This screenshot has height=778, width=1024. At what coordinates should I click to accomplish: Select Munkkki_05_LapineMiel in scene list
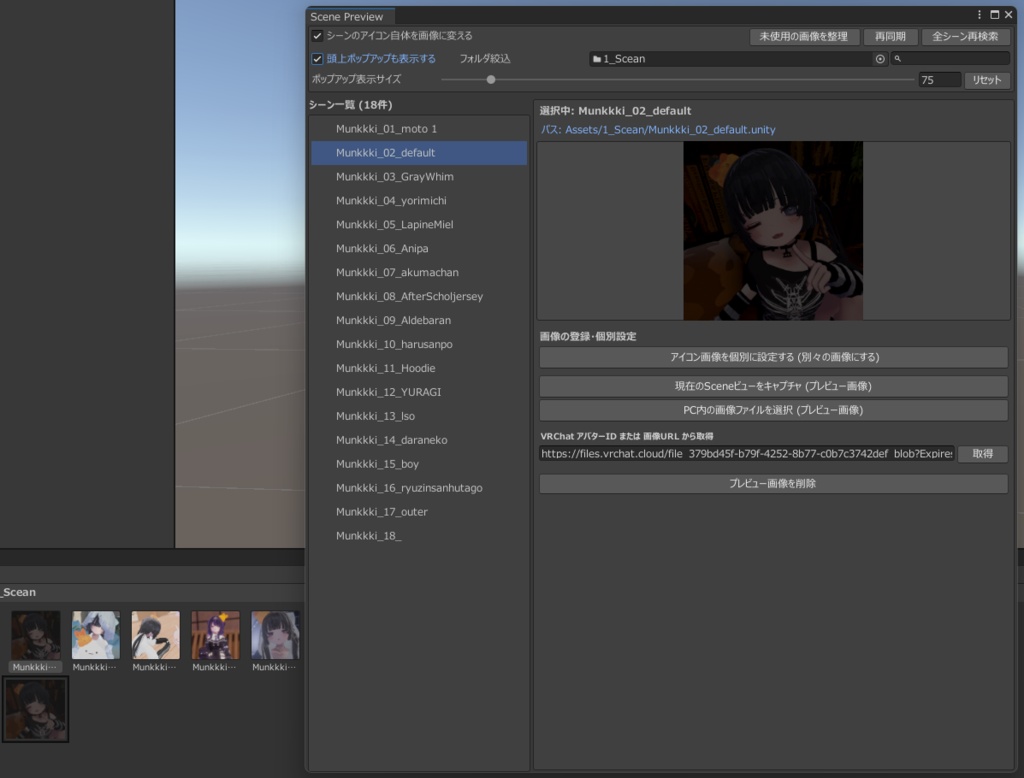pos(419,225)
